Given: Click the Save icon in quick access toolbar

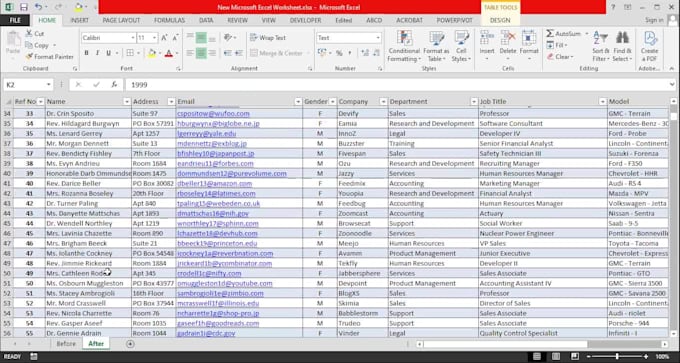Looking at the screenshot, I should pyautogui.click(x=24, y=7).
